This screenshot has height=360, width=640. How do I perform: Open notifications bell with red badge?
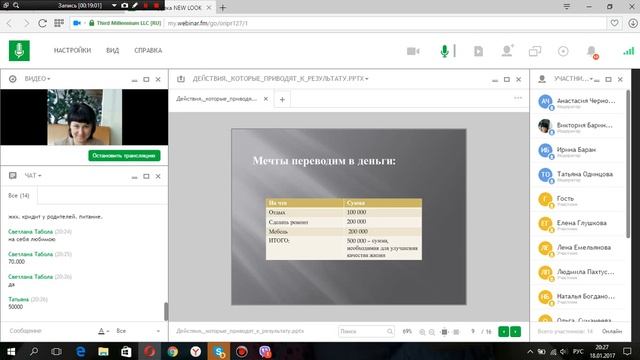(592, 51)
